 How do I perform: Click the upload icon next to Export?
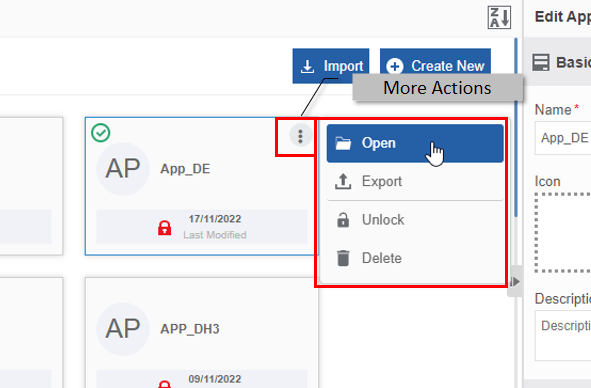click(343, 181)
